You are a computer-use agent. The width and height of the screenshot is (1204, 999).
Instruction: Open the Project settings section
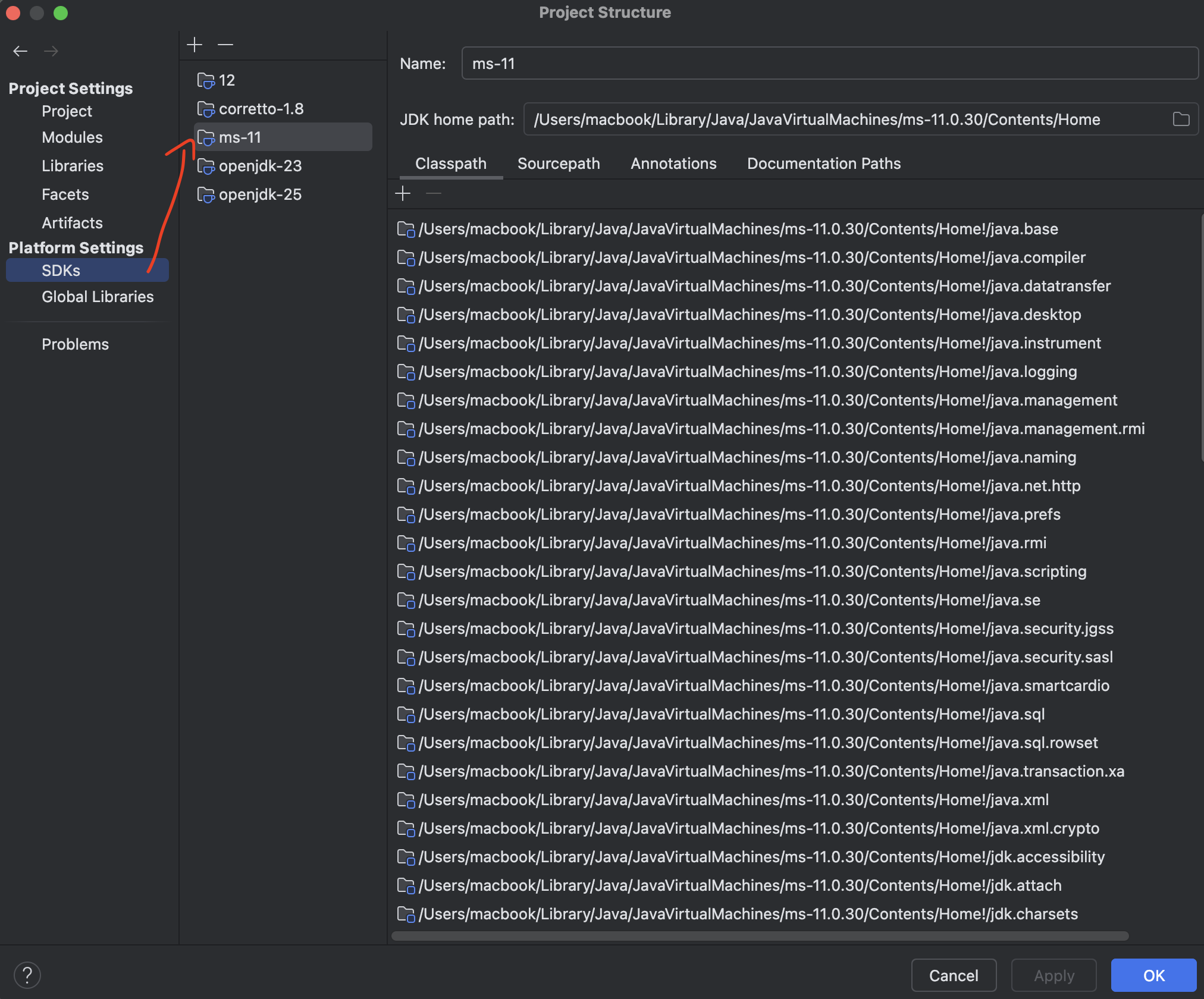coord(67,111)
